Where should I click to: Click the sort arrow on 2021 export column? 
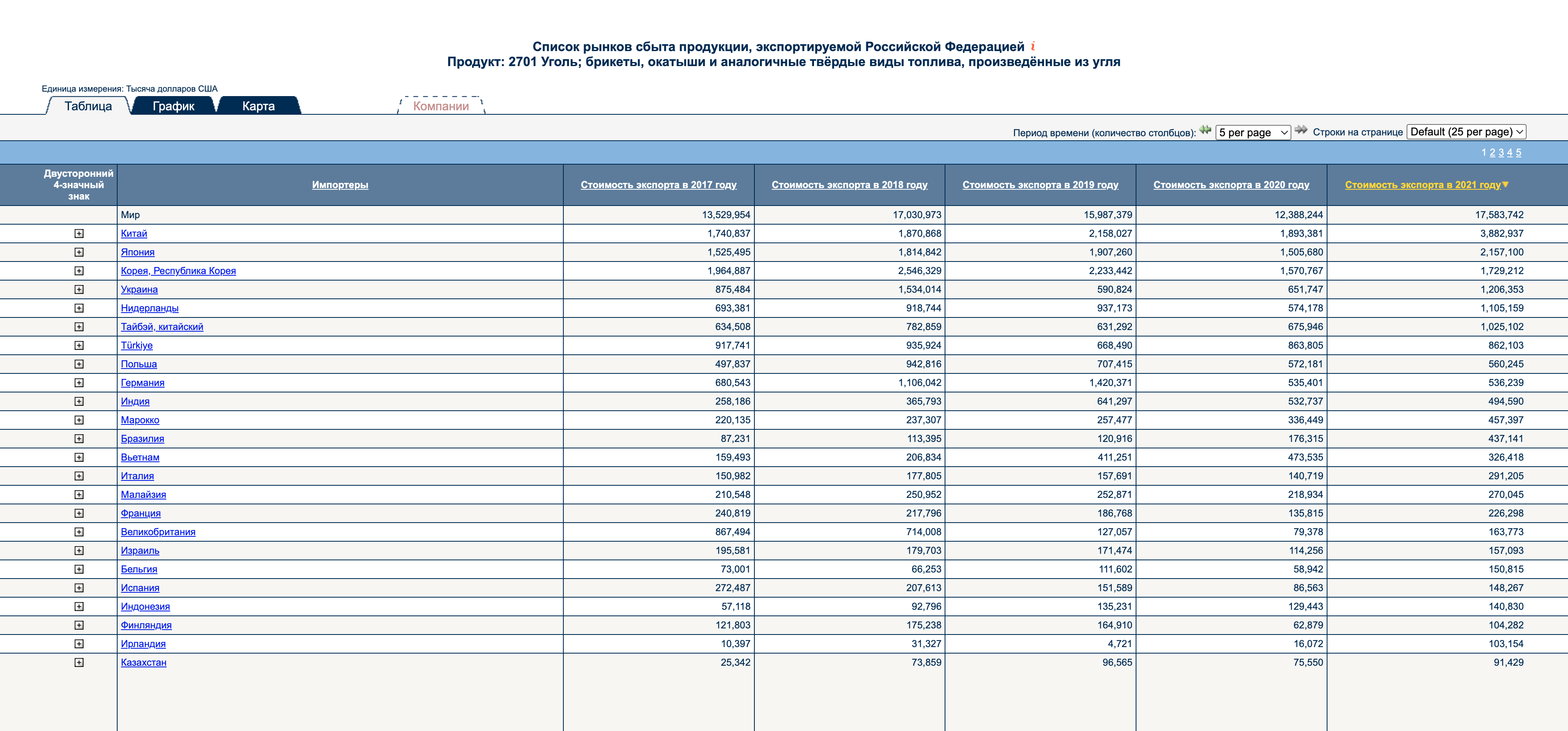[x=1505, y=184]
